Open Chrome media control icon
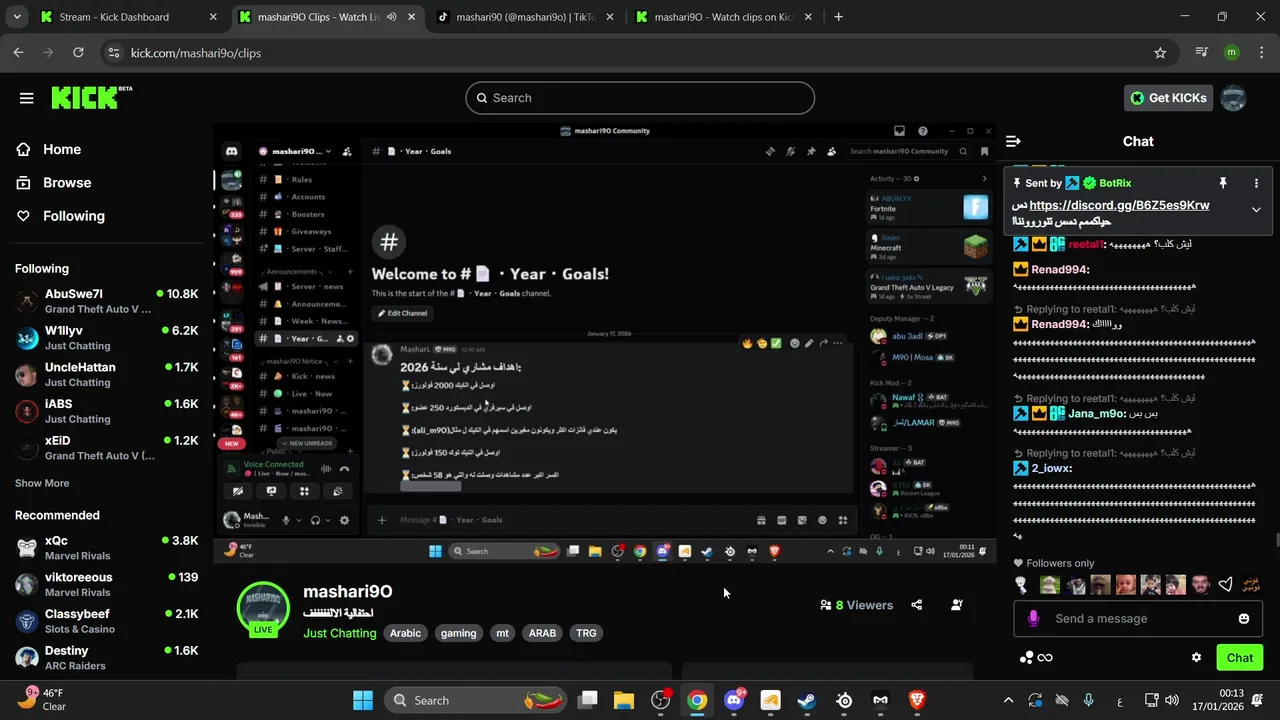Screen dimensions: 1280x720 point(1202,53)
